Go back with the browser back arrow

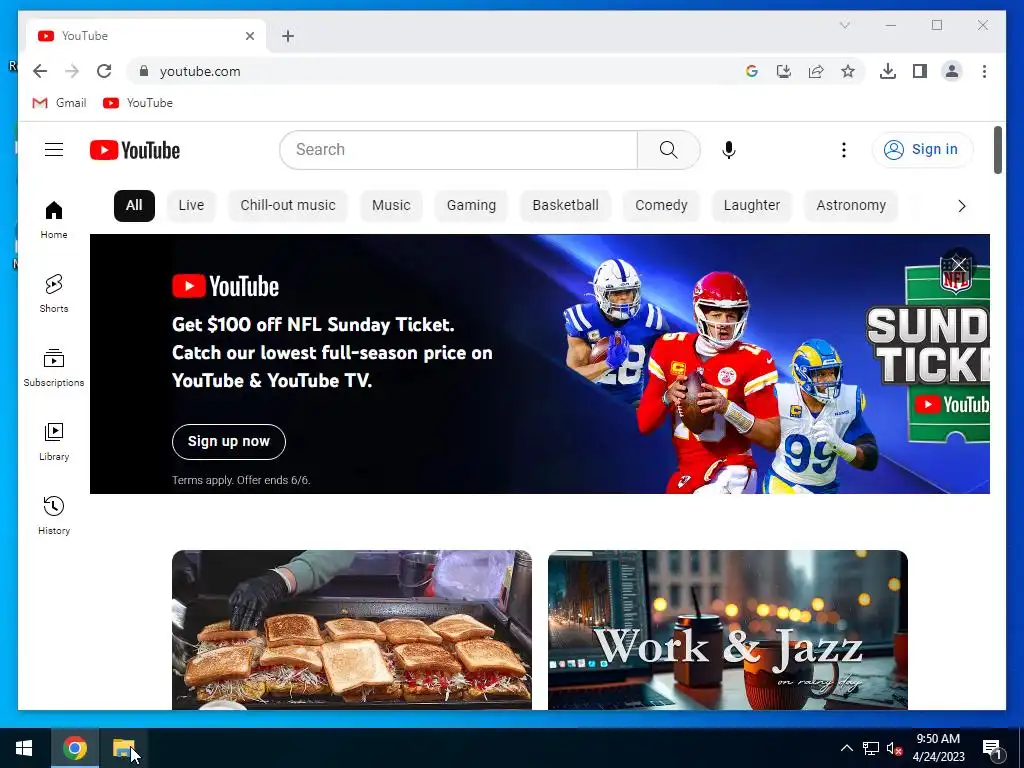(40, 71)
